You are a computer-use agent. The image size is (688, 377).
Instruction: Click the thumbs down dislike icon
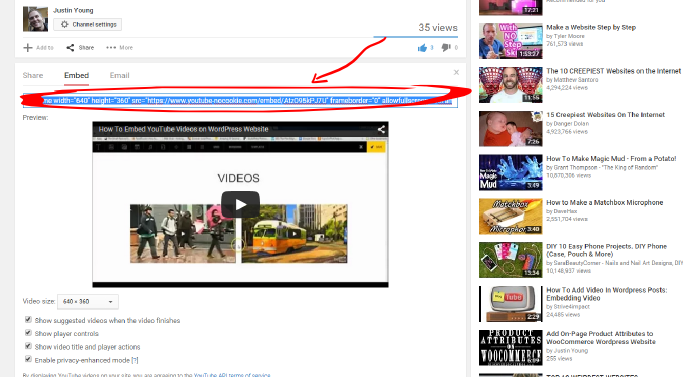pyautogui.click(x=446, y=47)
